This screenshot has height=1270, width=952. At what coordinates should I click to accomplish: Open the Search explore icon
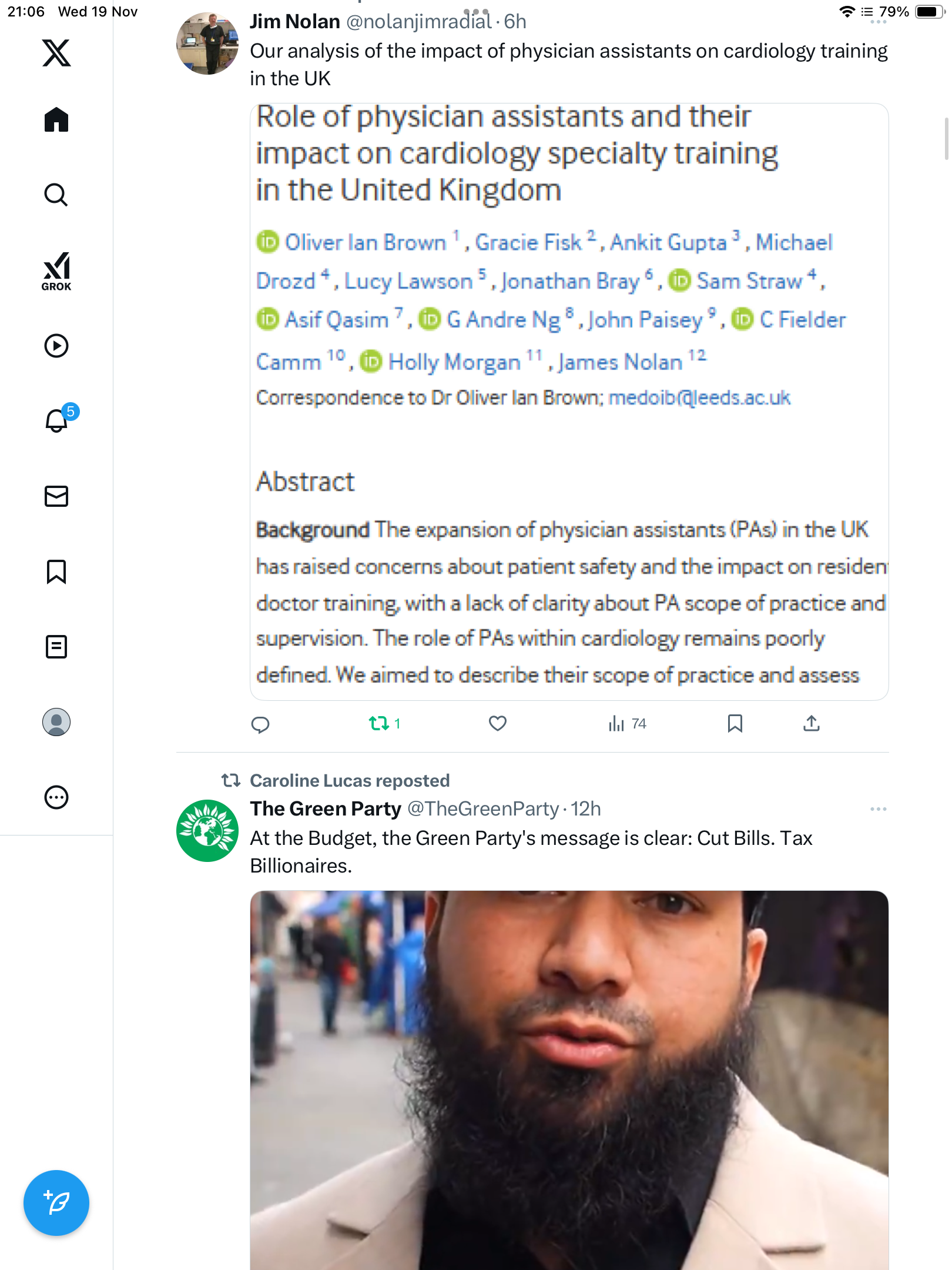coord(56,195)
